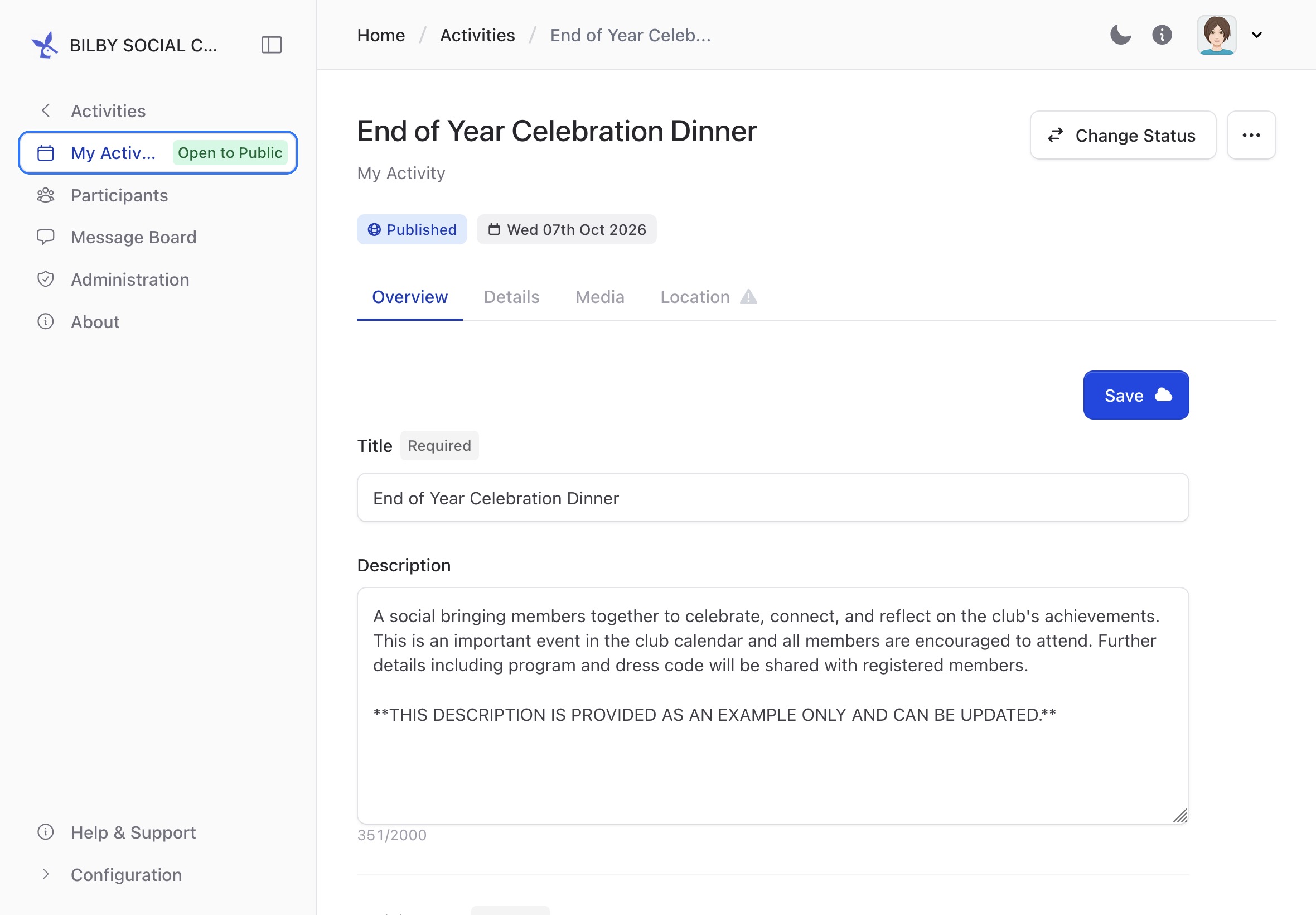Click the Published status badge
Image resolution: width=1316 pixels, height=915 pixels.
pos(412,229)
